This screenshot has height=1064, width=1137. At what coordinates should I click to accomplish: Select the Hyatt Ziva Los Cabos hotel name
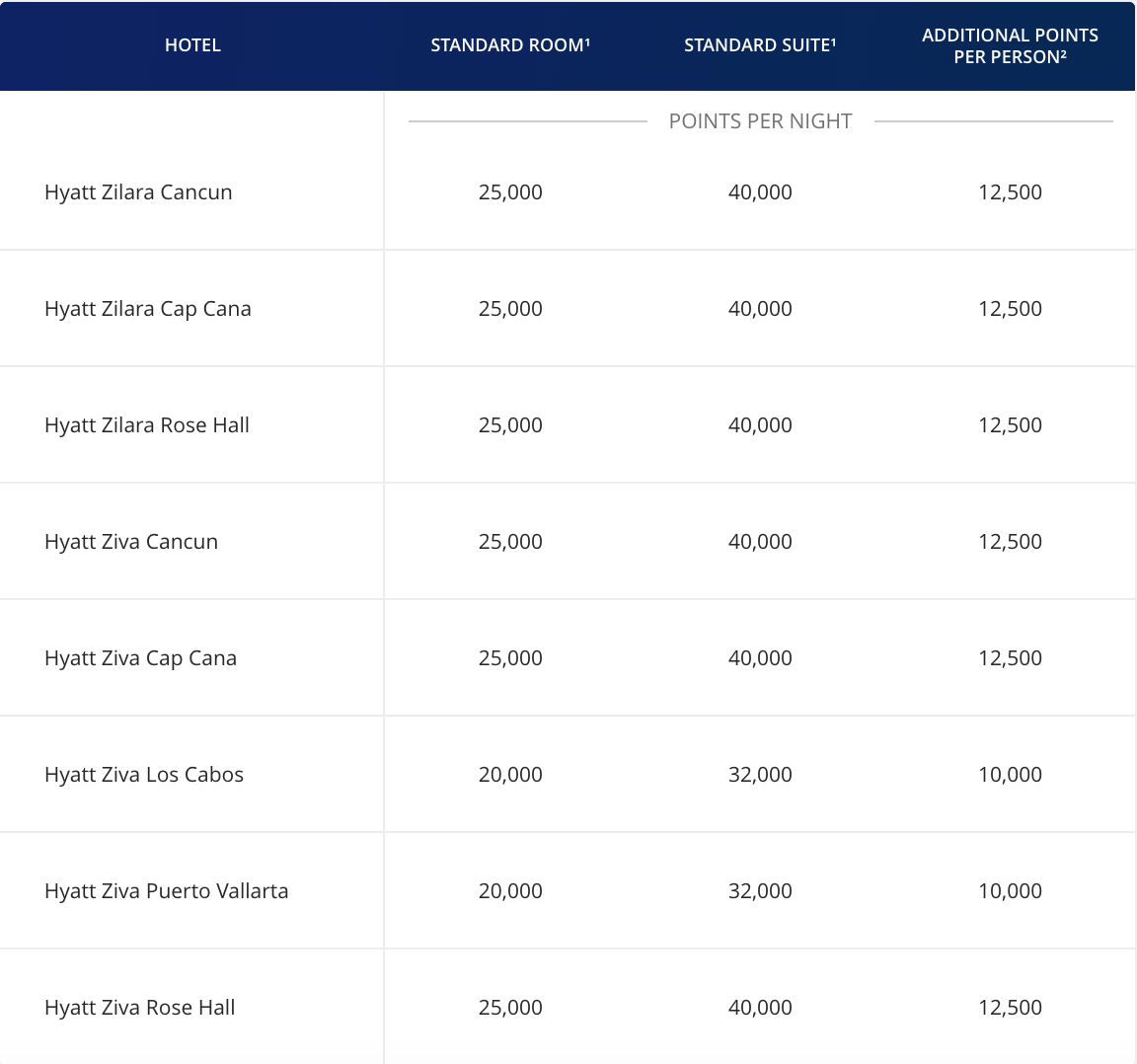pos(144,775)
